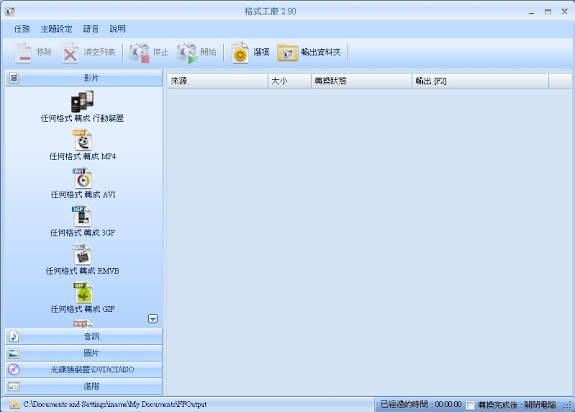Choose the convert to GIF icon
The width and height of the screenshot is (575, 412).
point(82,293)
